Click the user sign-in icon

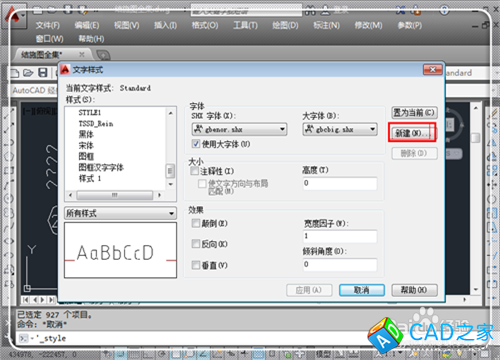pyautogui.click(x=325, y=10)
